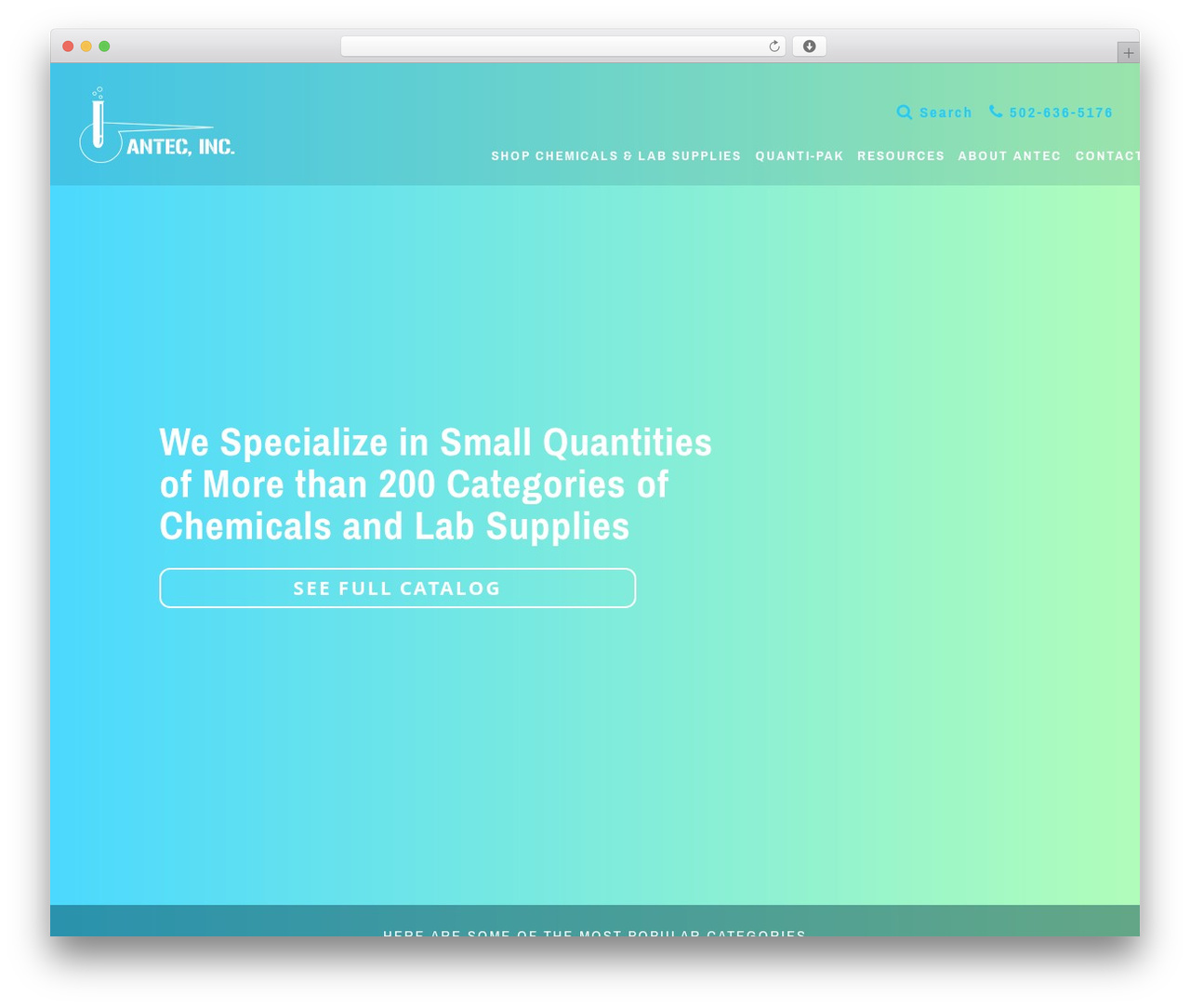The width and height of the screenshot is (1190, 1008).
Task: Open Shop Chemicals & Lab Supplies menu
Action: click(616, 156)
